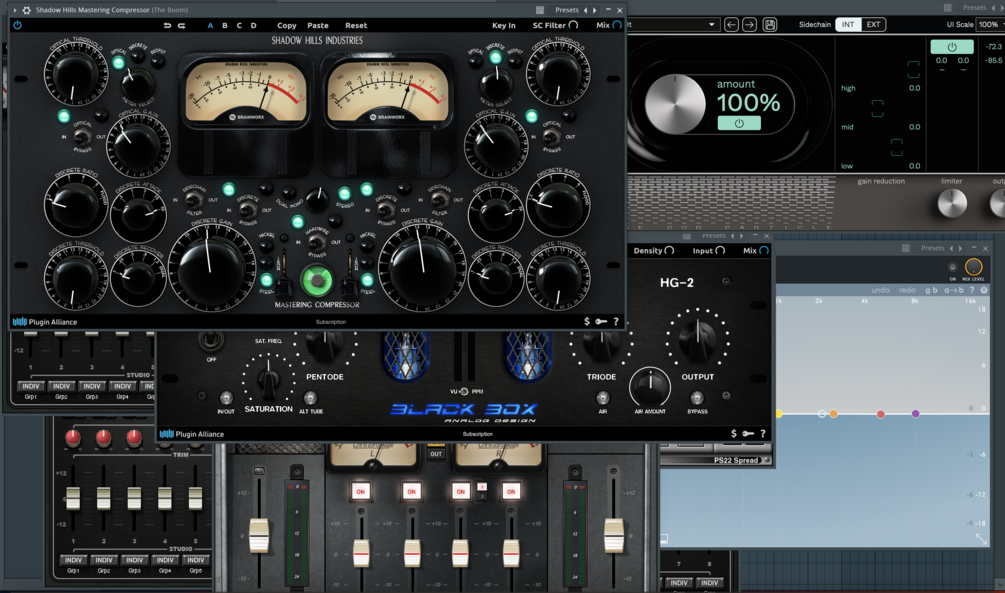Expand Shadow Hills window menu arrow
The height and width of the screenshot is (593, 1005).
click(x=15, y=10)
